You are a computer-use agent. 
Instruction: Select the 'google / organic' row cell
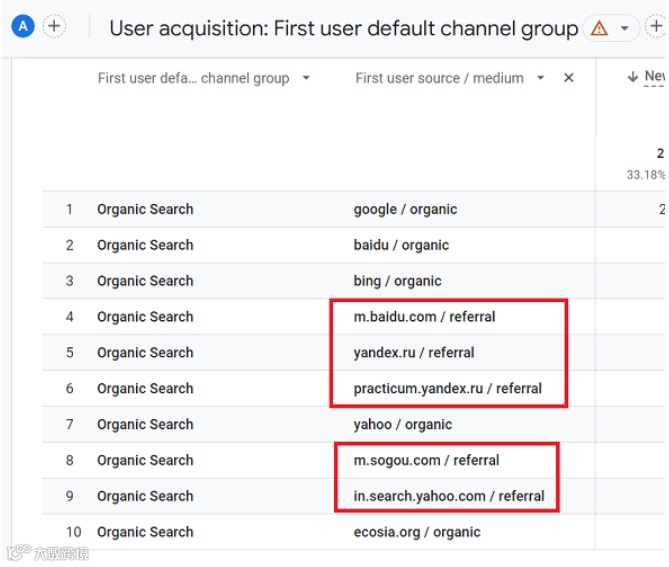click(x=405, y=209)
